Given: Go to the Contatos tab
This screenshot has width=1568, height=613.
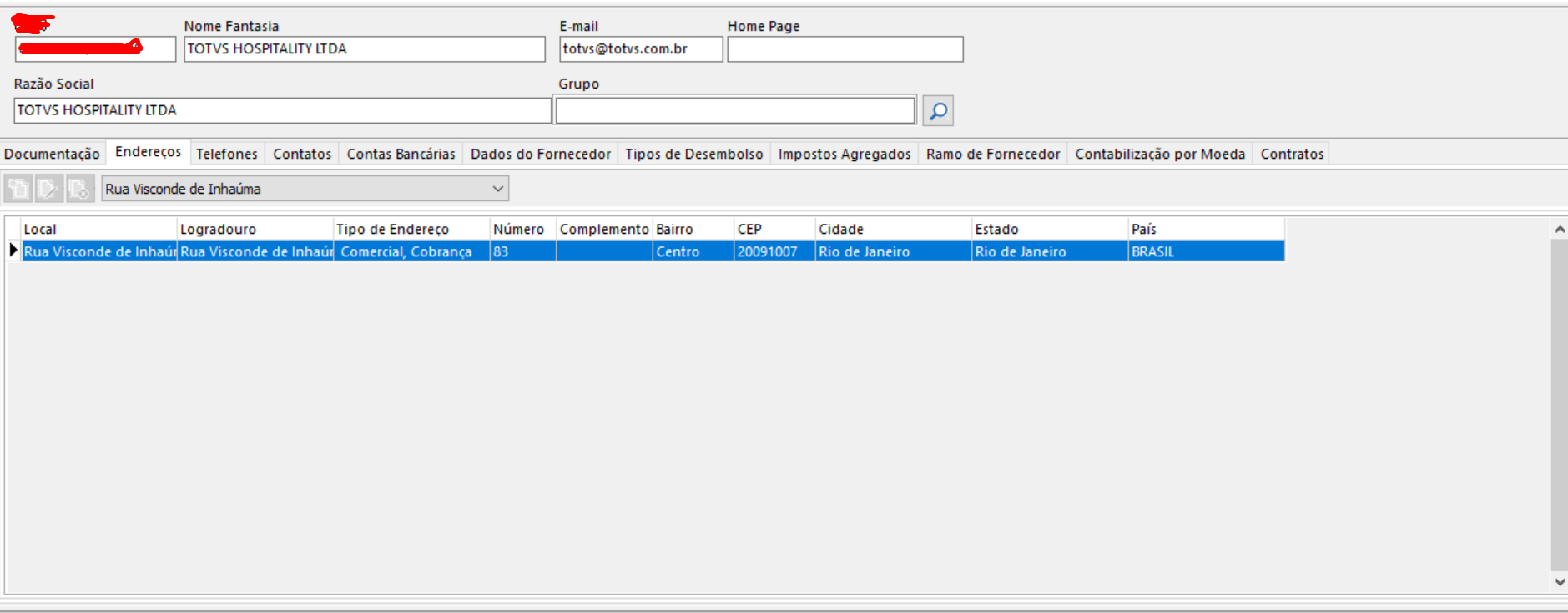Looking at the screenshot, I should click(x=302, y=154).
